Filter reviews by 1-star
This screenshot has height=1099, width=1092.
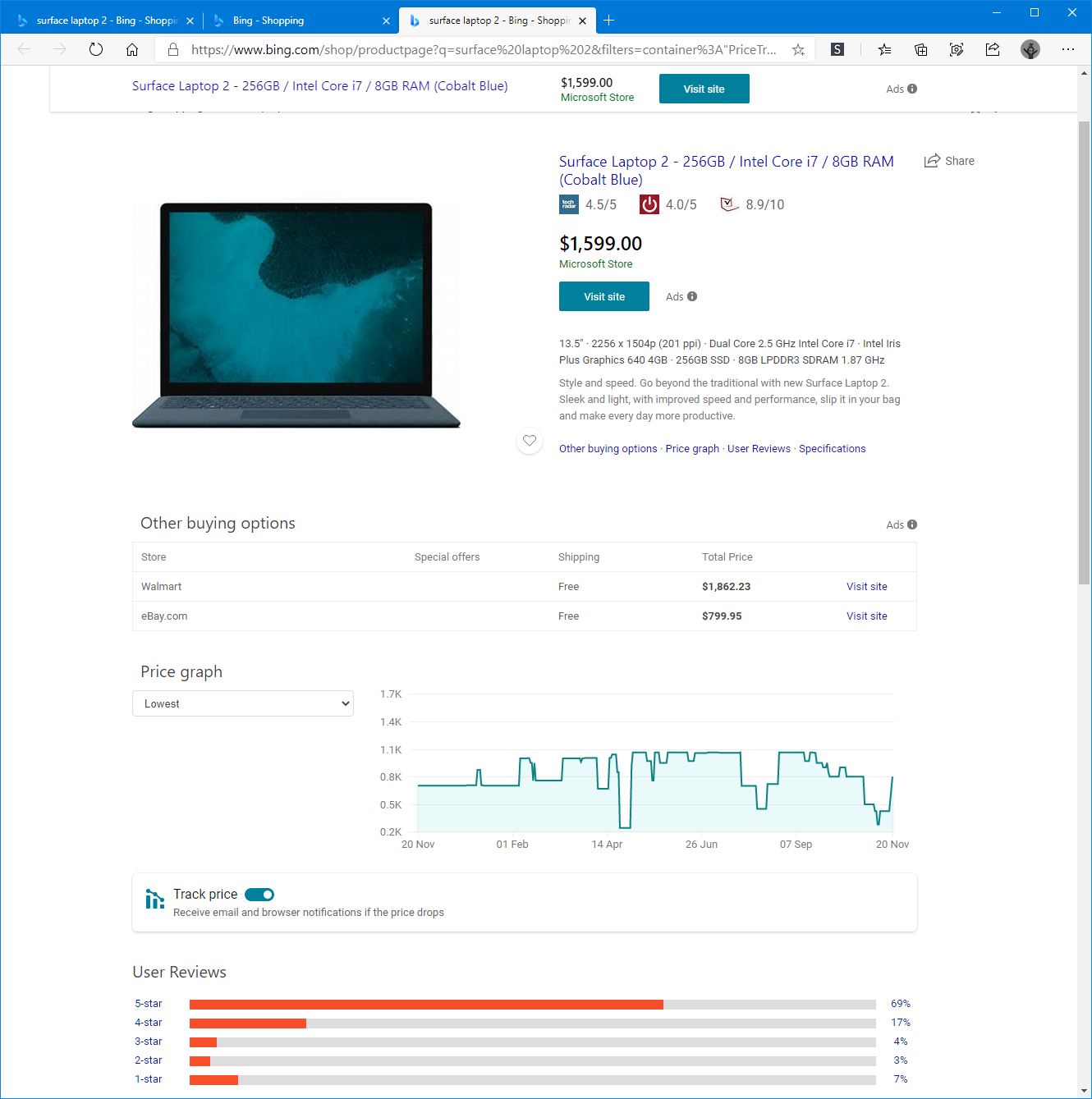coord(149,1079)
